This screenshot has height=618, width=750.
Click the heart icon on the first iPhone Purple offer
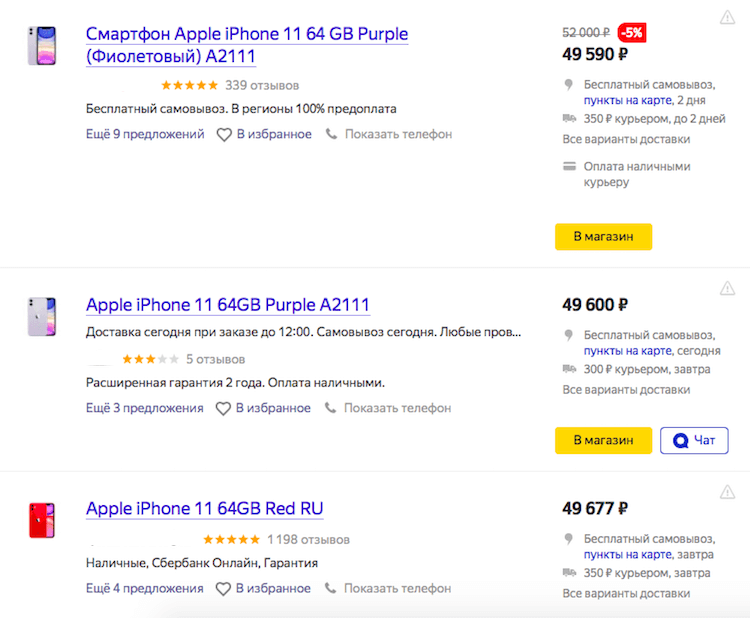tap(224, 134)
